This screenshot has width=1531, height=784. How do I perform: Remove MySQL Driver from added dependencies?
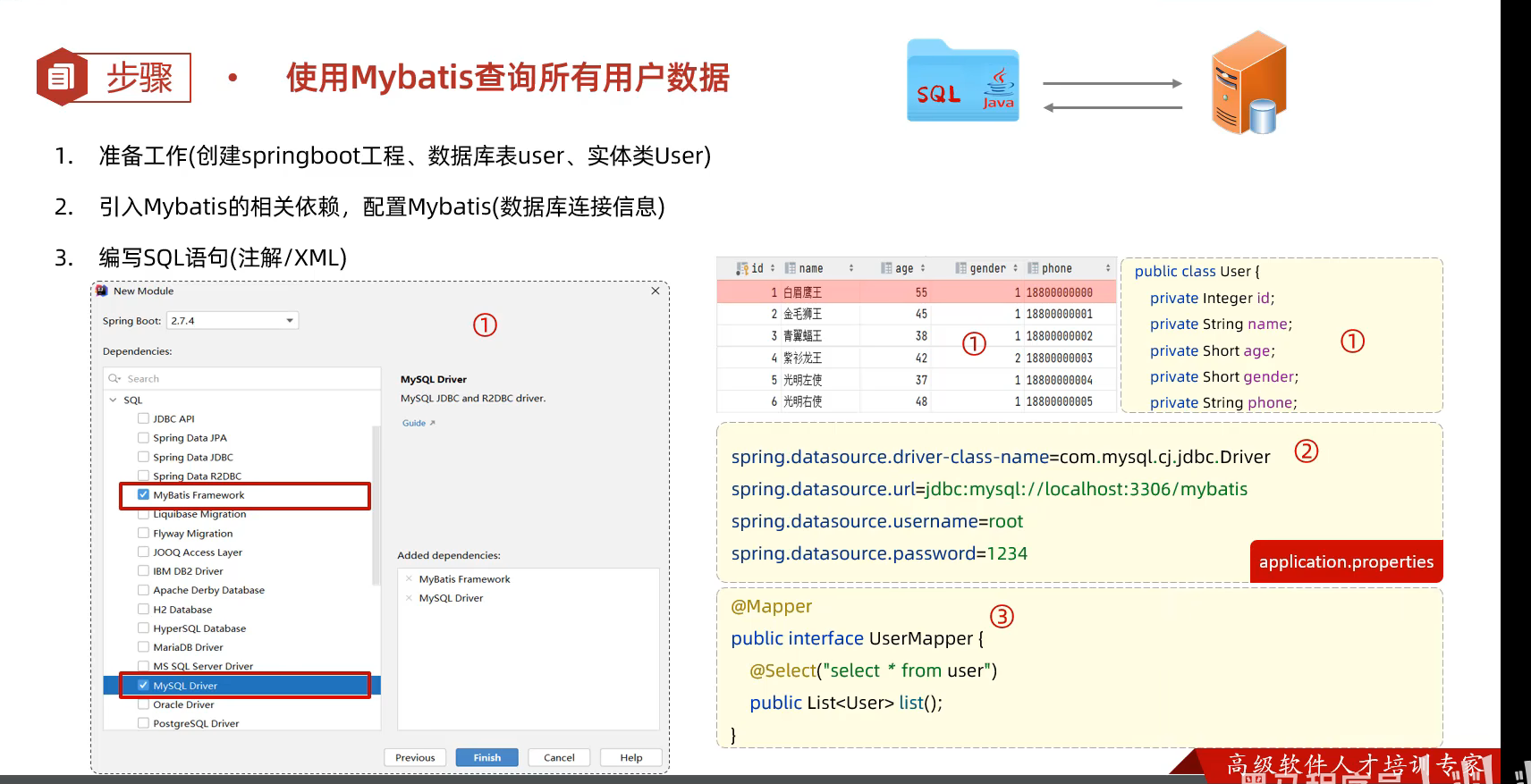click(x=409, y=598)
